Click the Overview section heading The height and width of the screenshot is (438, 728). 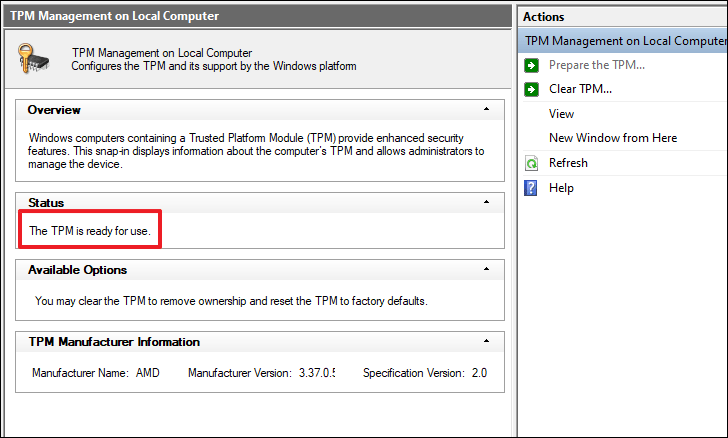(x=54, y=110)
